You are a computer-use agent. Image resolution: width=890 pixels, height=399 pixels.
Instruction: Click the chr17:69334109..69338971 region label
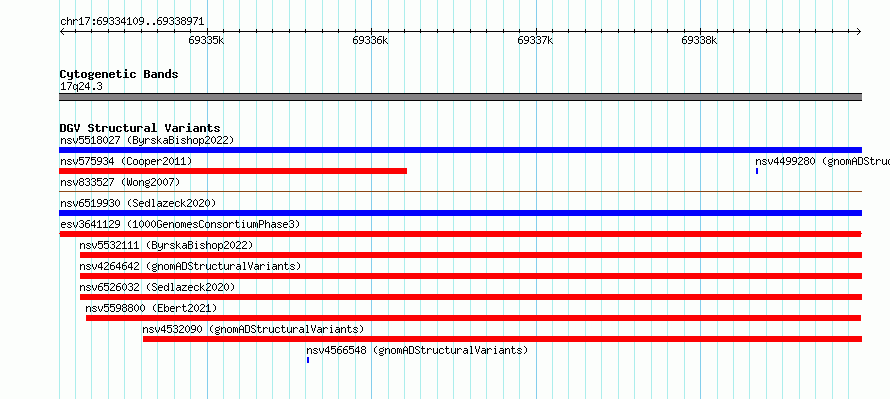[132, 22]
